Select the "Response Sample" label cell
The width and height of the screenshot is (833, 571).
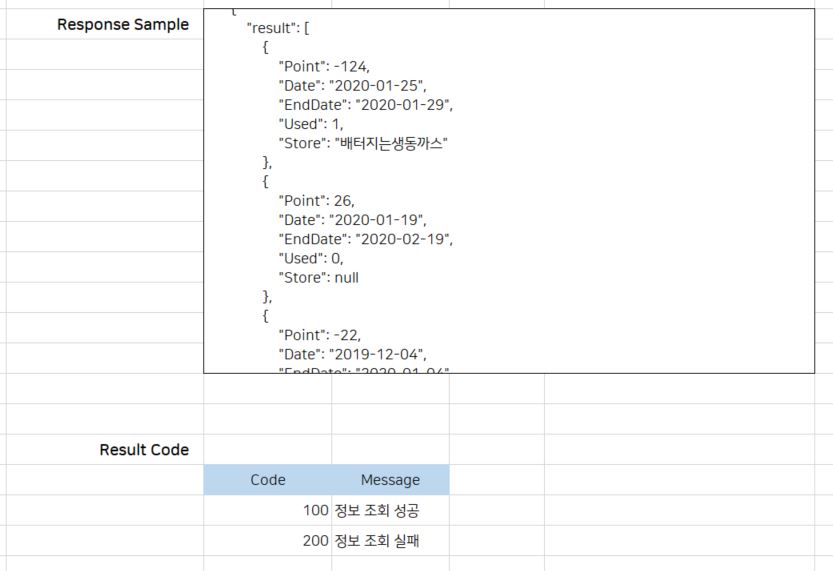pos(123,25)
